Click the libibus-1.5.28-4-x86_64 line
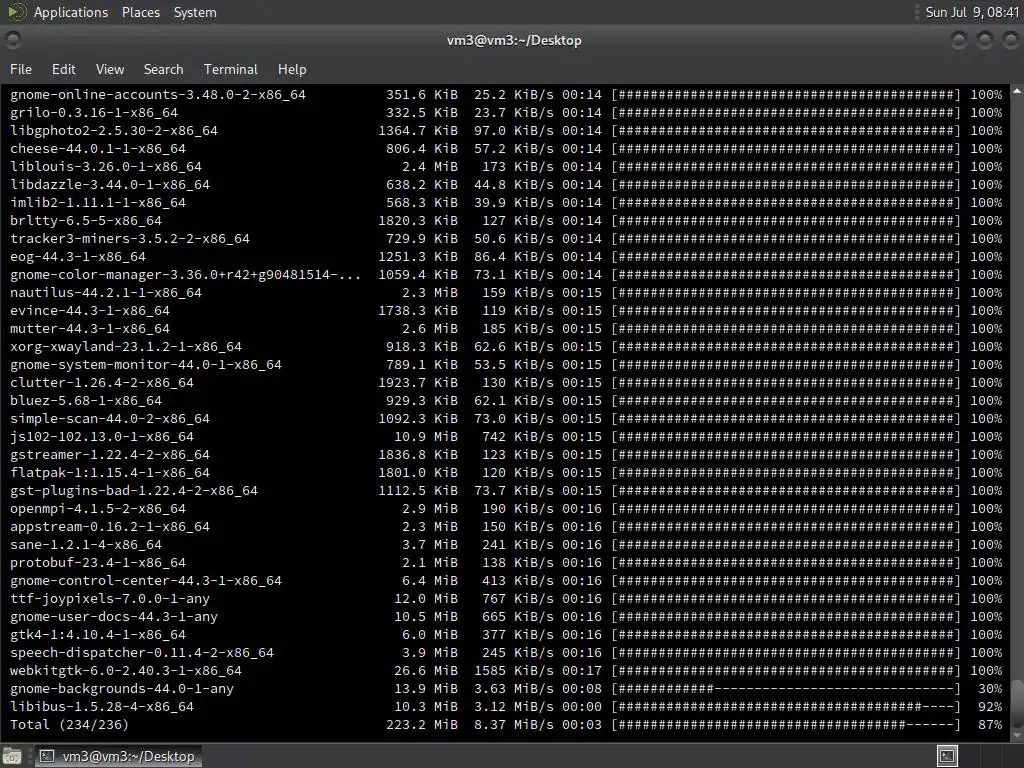The height and width of the screenshot is (768, 1024). pos(506,707)
